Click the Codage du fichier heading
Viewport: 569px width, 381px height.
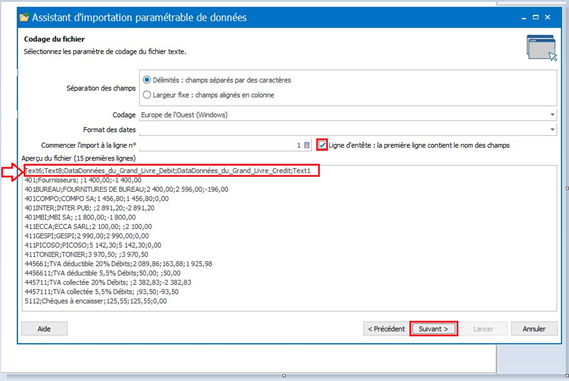[x=54, y=39]
